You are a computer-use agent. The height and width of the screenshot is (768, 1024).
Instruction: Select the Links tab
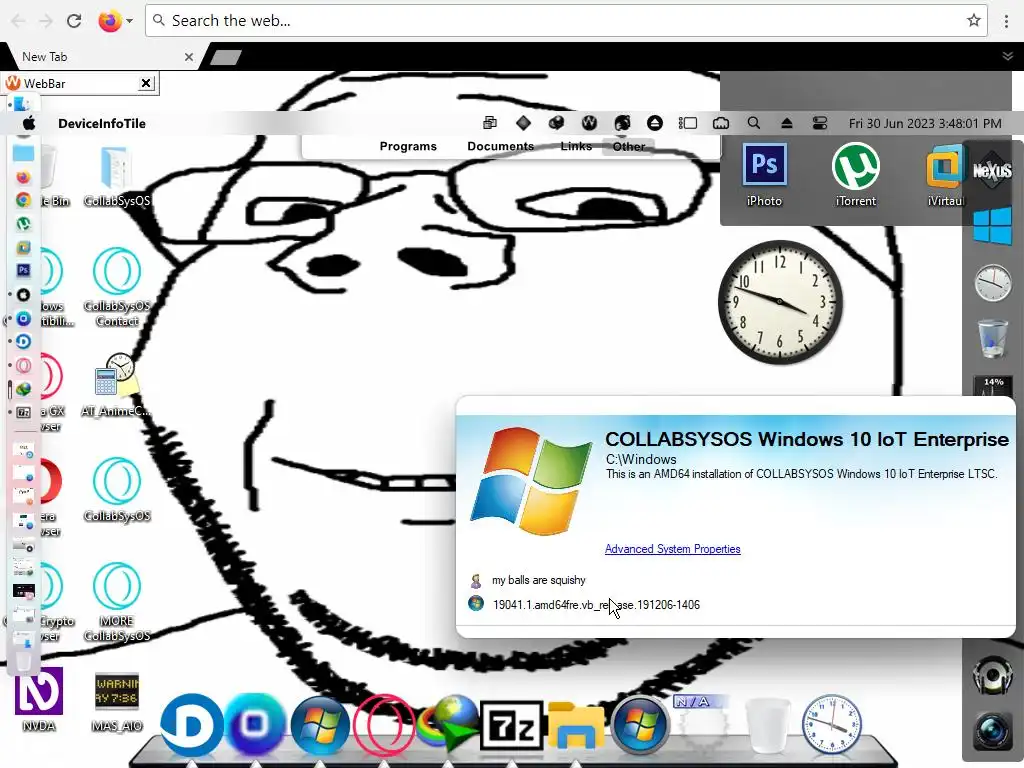[x=576, y=146]
